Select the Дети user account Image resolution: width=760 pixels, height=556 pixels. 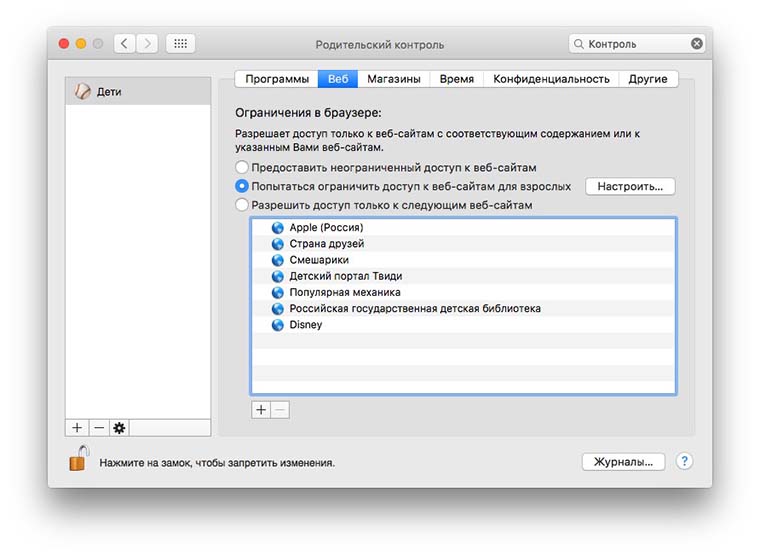click(x=138, y=91)
